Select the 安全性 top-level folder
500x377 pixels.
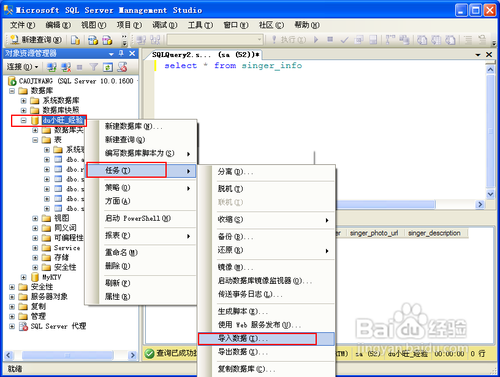tap(42, 287)
